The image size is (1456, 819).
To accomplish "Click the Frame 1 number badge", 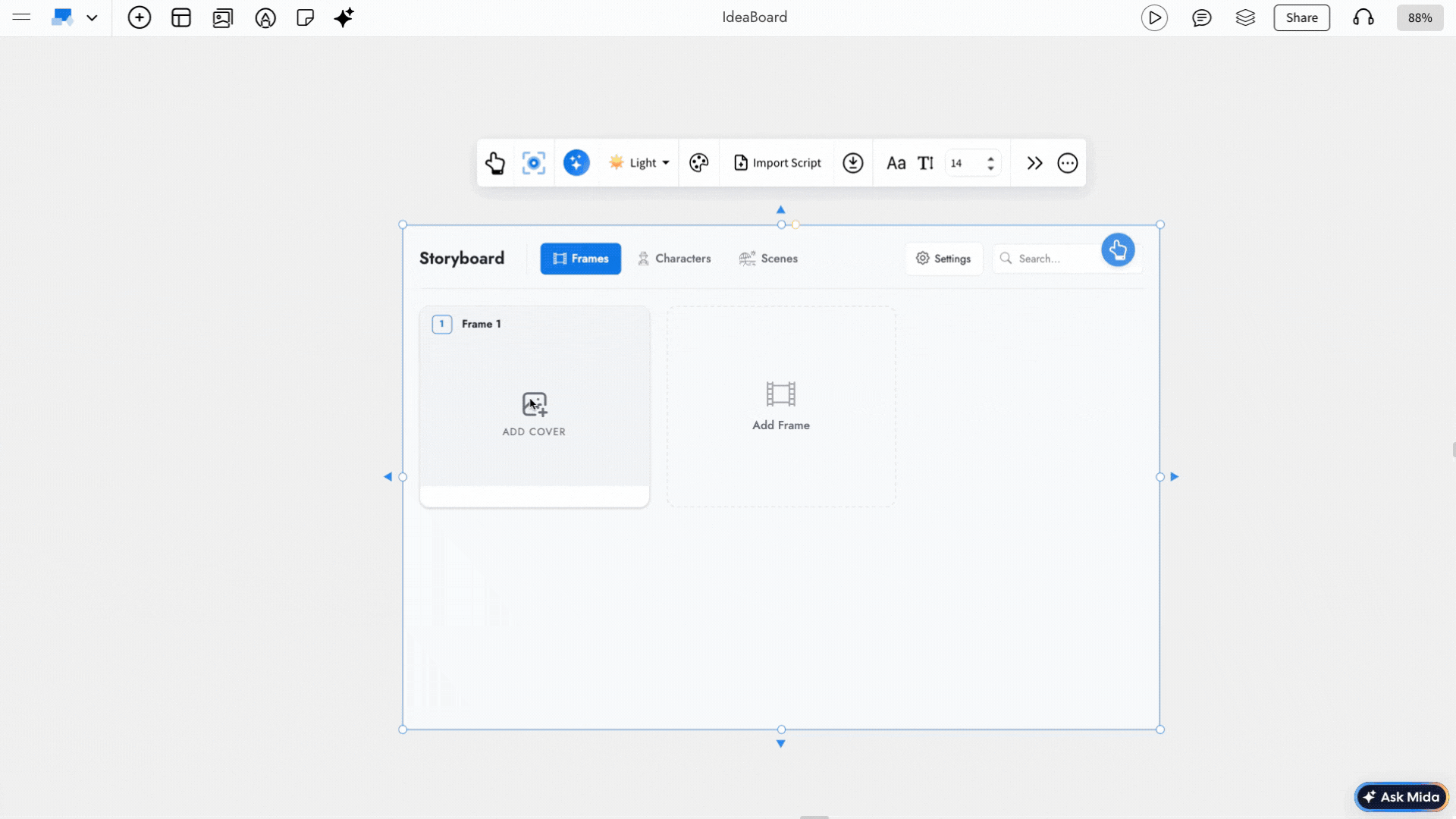I will click(441, 324).
